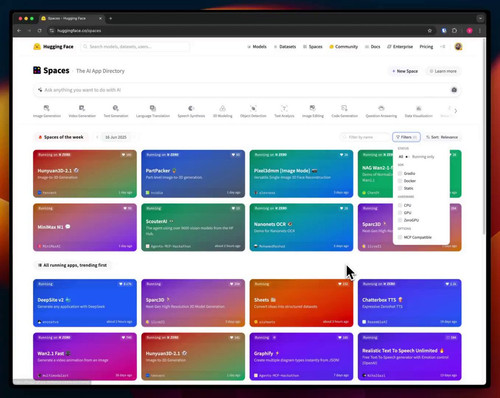The image size is (500, 398).
Task: Click the page vertical scrollbar
Action: coord(484,137)
